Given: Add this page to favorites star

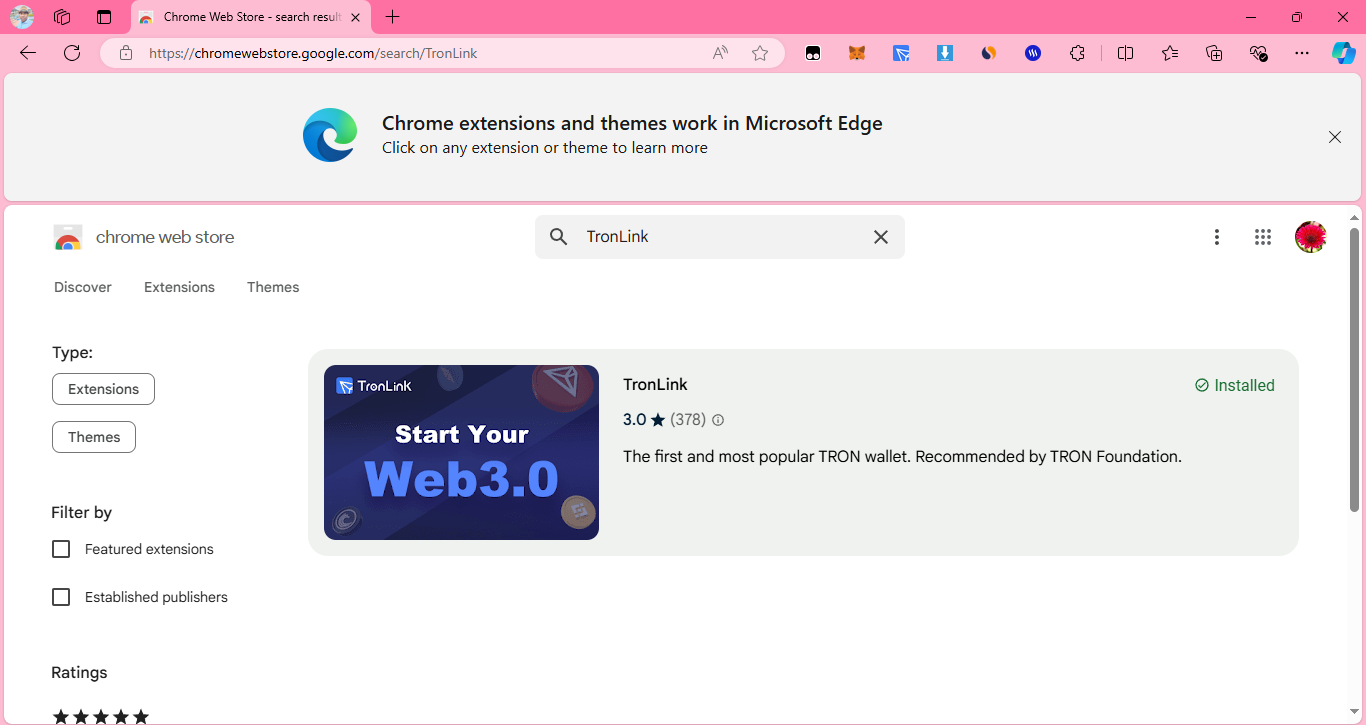Looking at the screenshot, I should (x=760, y=53).
